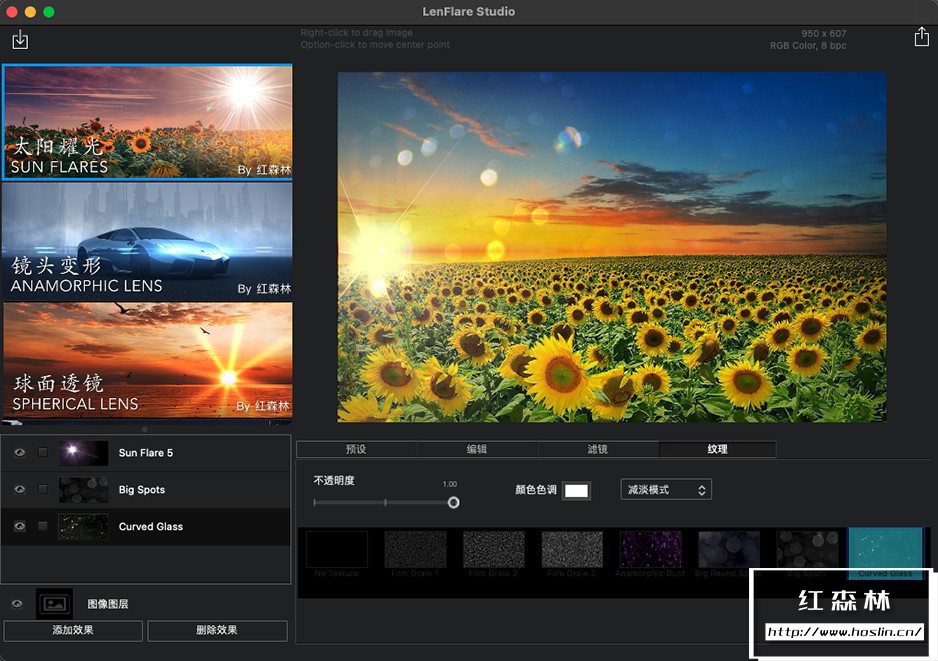Screen dimensions: 938x661
Task: Click the import image icon at top left
Action: coord(20,39)
